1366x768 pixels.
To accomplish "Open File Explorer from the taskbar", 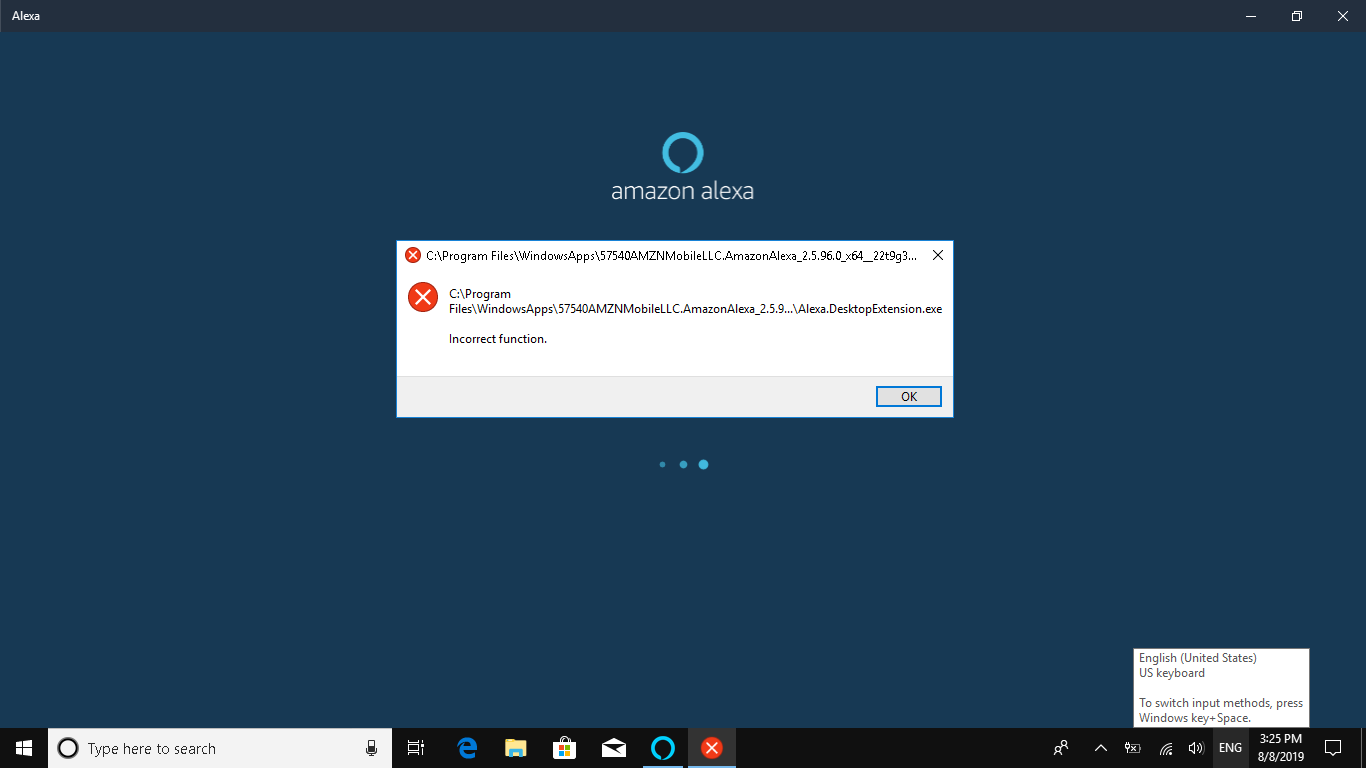I will (516, 748).
